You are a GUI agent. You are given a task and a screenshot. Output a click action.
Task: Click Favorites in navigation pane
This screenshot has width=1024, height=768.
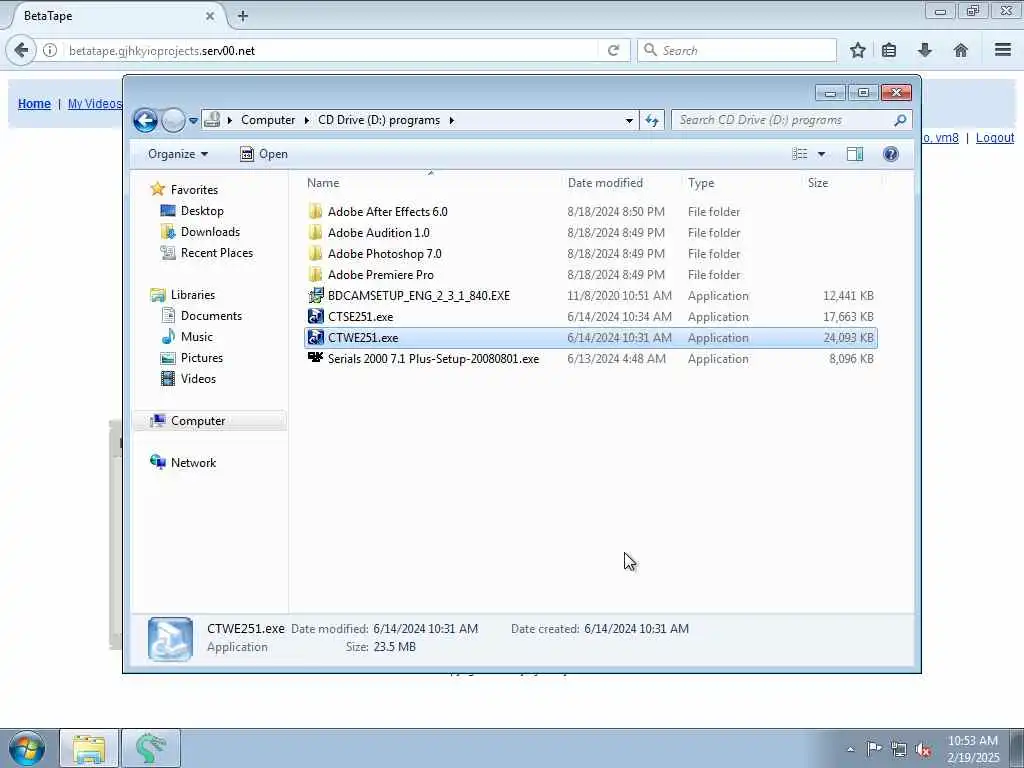(x=194, y=189)
